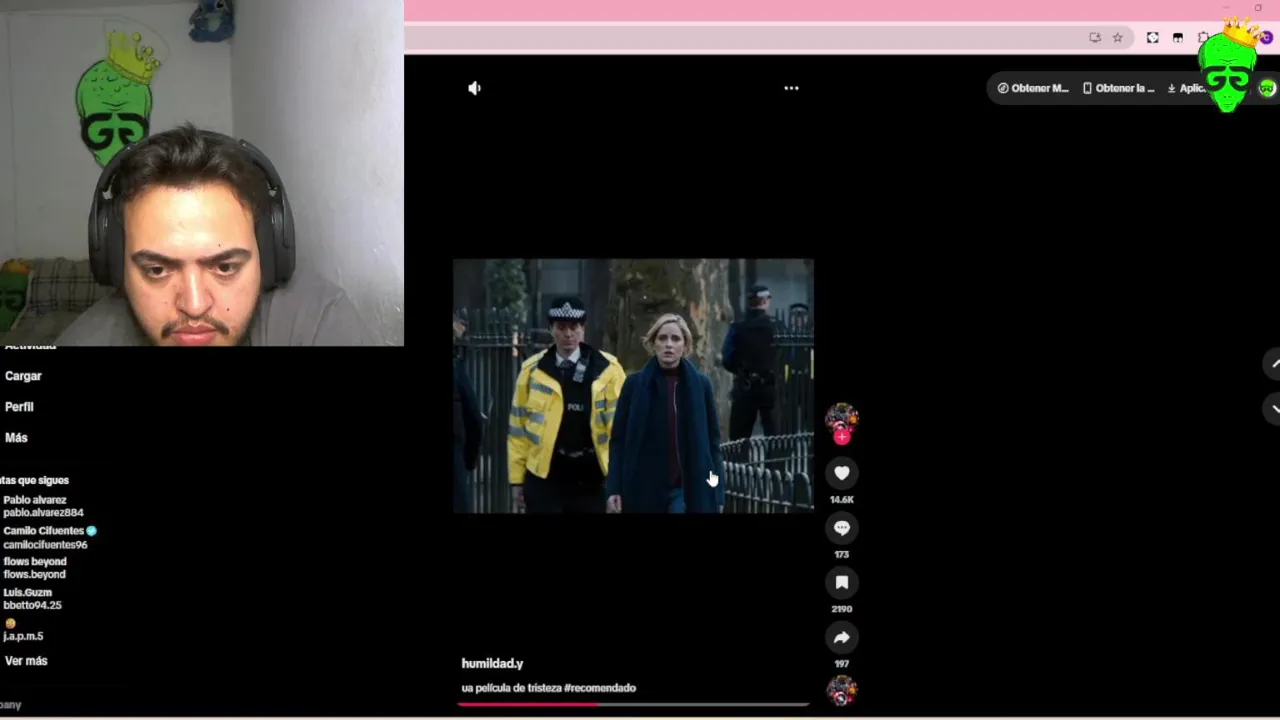This screenshot has width=1280, height=720.
Task: Maximize the browser window
Action: pyautogui.click(x=1258, y=8)
